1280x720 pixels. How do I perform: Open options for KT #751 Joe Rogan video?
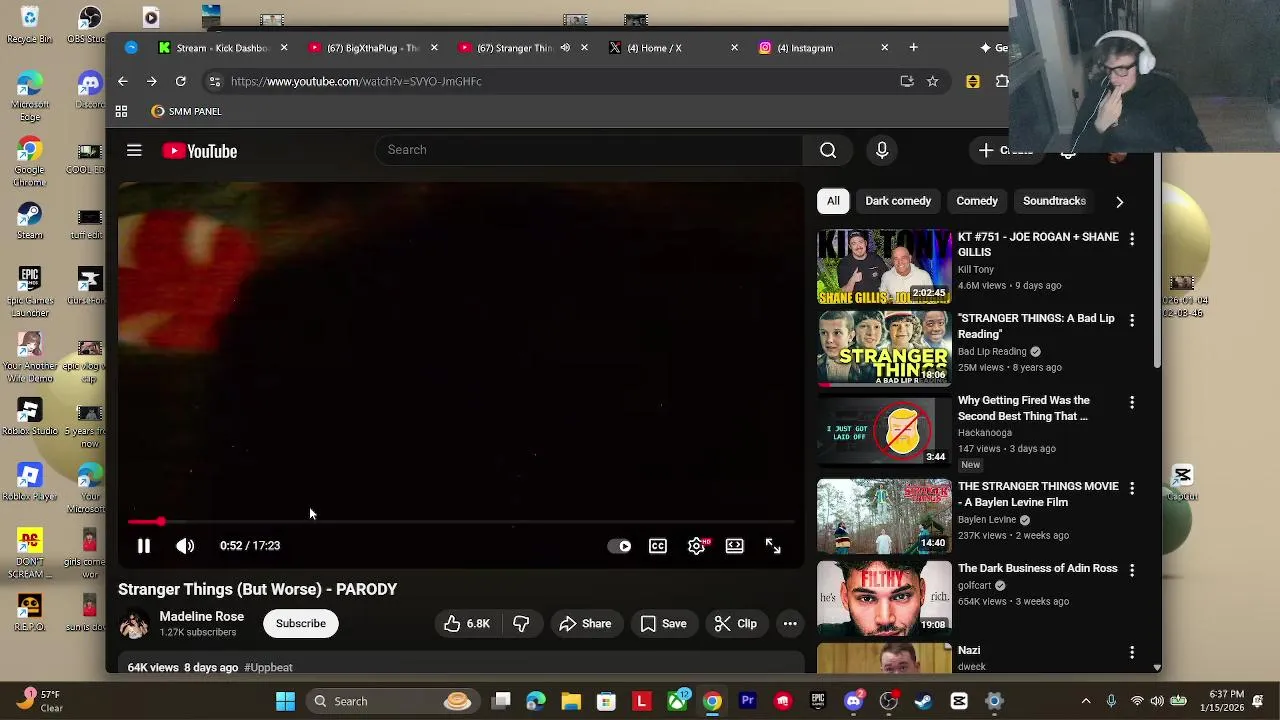coord(1132,239)
